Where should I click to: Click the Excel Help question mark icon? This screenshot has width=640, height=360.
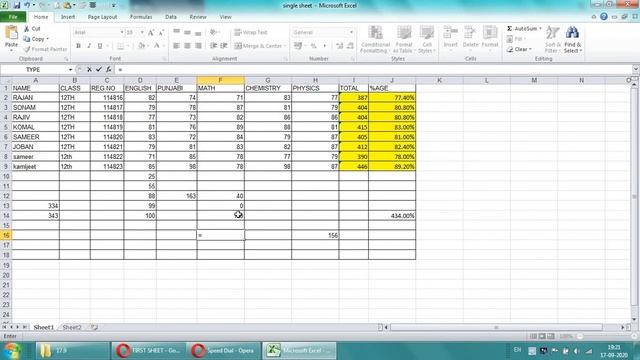click(x=604, y=17)
